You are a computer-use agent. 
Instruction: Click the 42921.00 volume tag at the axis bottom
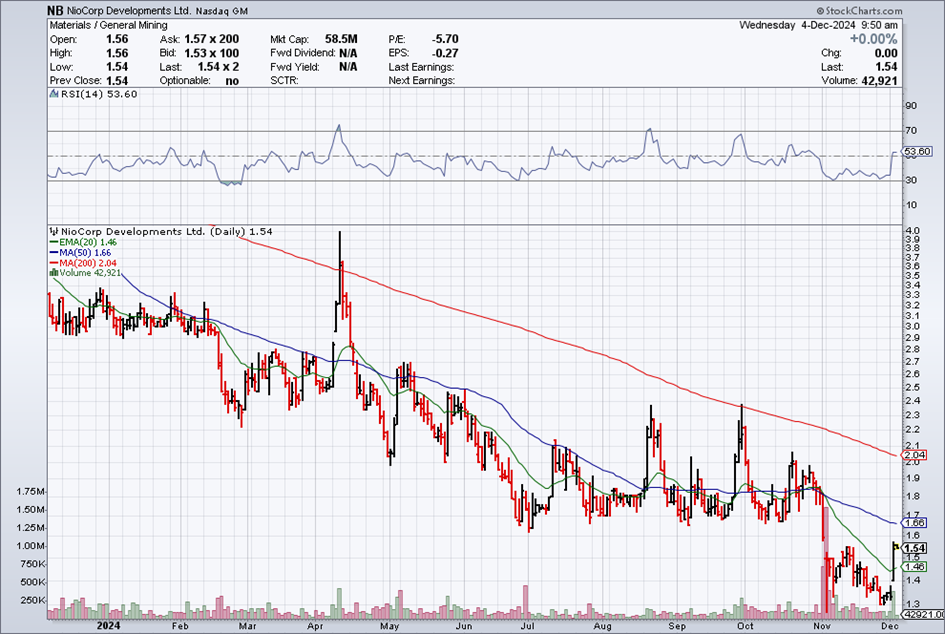[923, 614]
